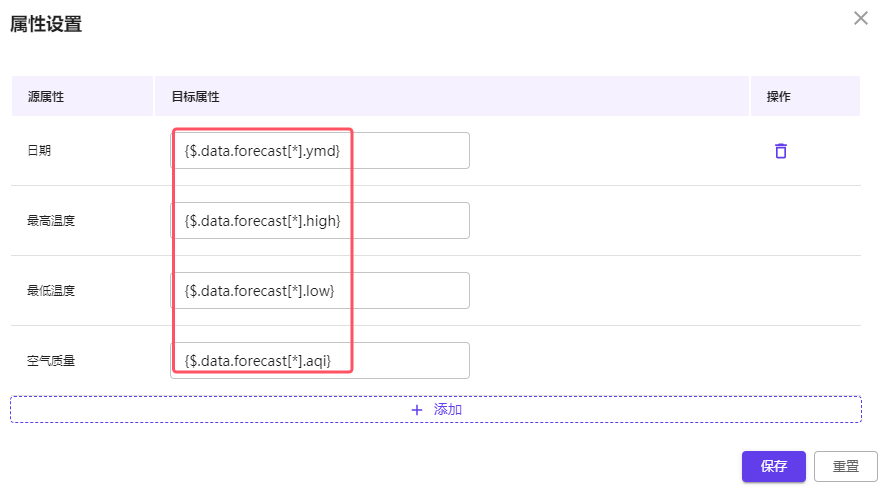The height and width of the screenshot is (489, 885).
Task: Click the 操作 column header
Action: click(778, 97)
